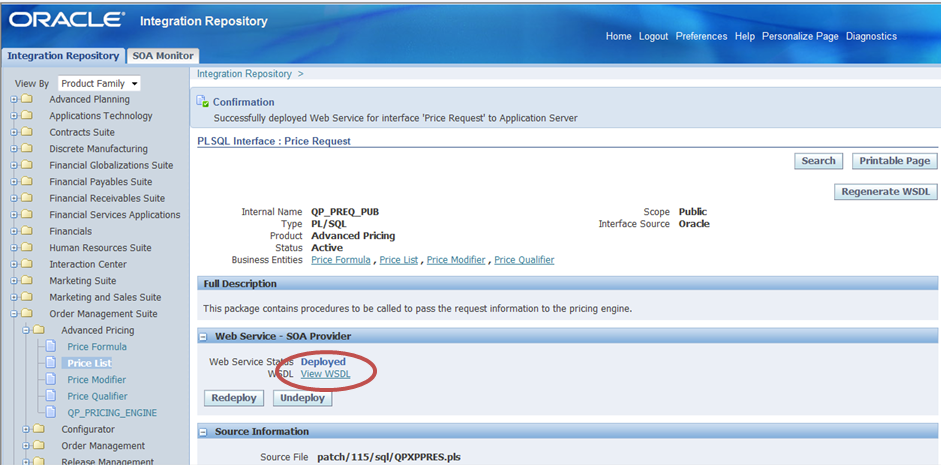This screenshot has width=941, height=467.
Task: Open Preferences in the top menu
Action: click(701, 36)
